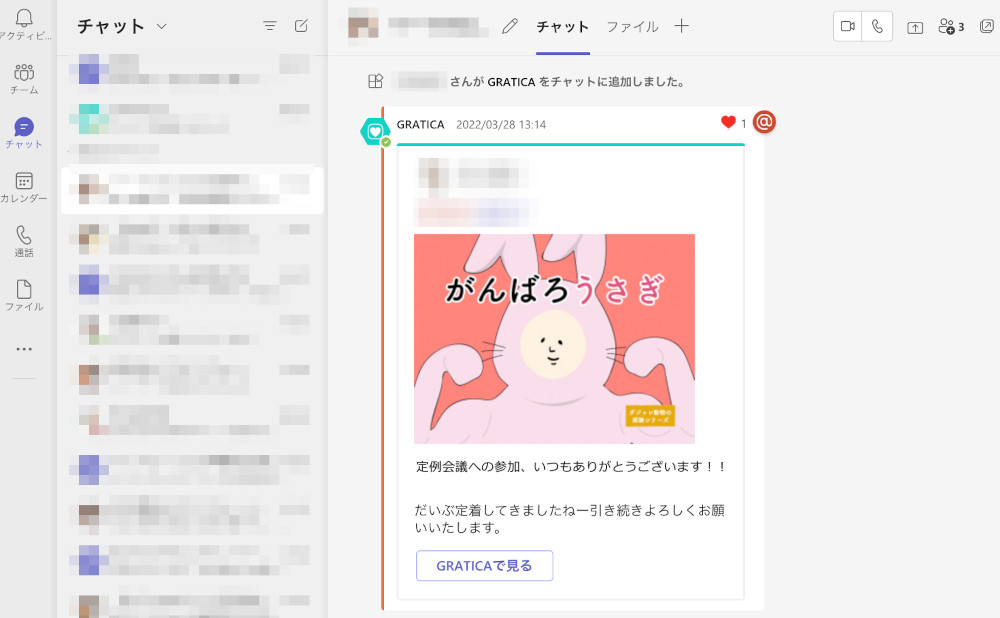Share content with the upload arrow icon
This screenshot has height=618, width=1000.
click(914, 26)
